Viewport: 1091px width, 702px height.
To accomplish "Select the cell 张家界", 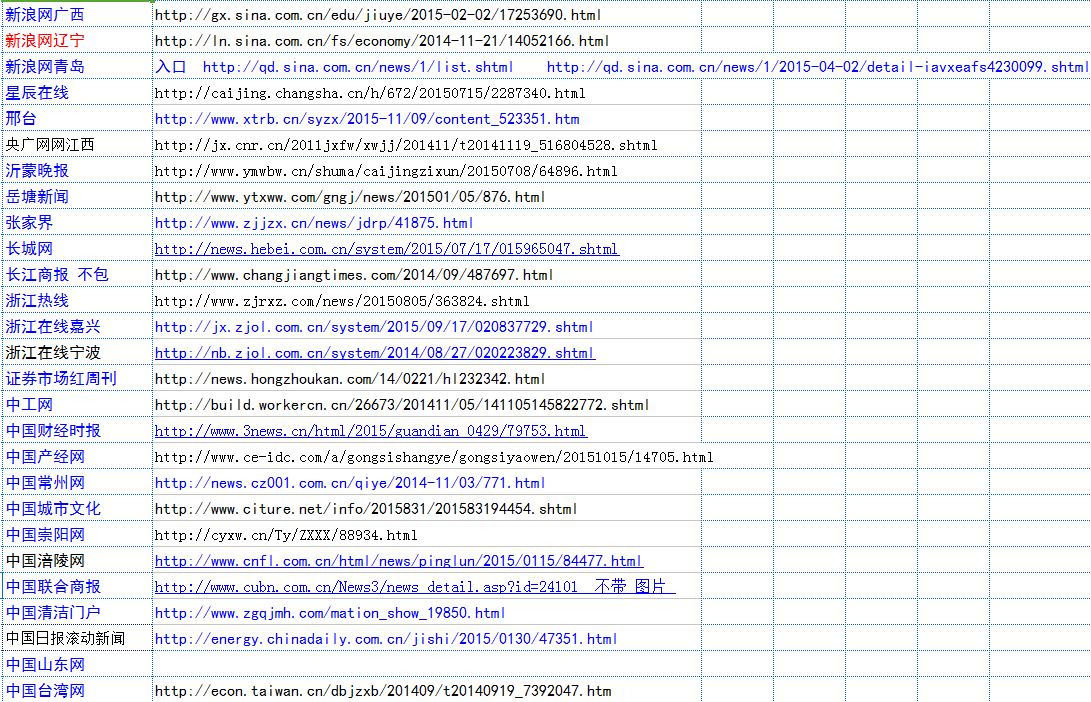I will click(x=77, y=222).
